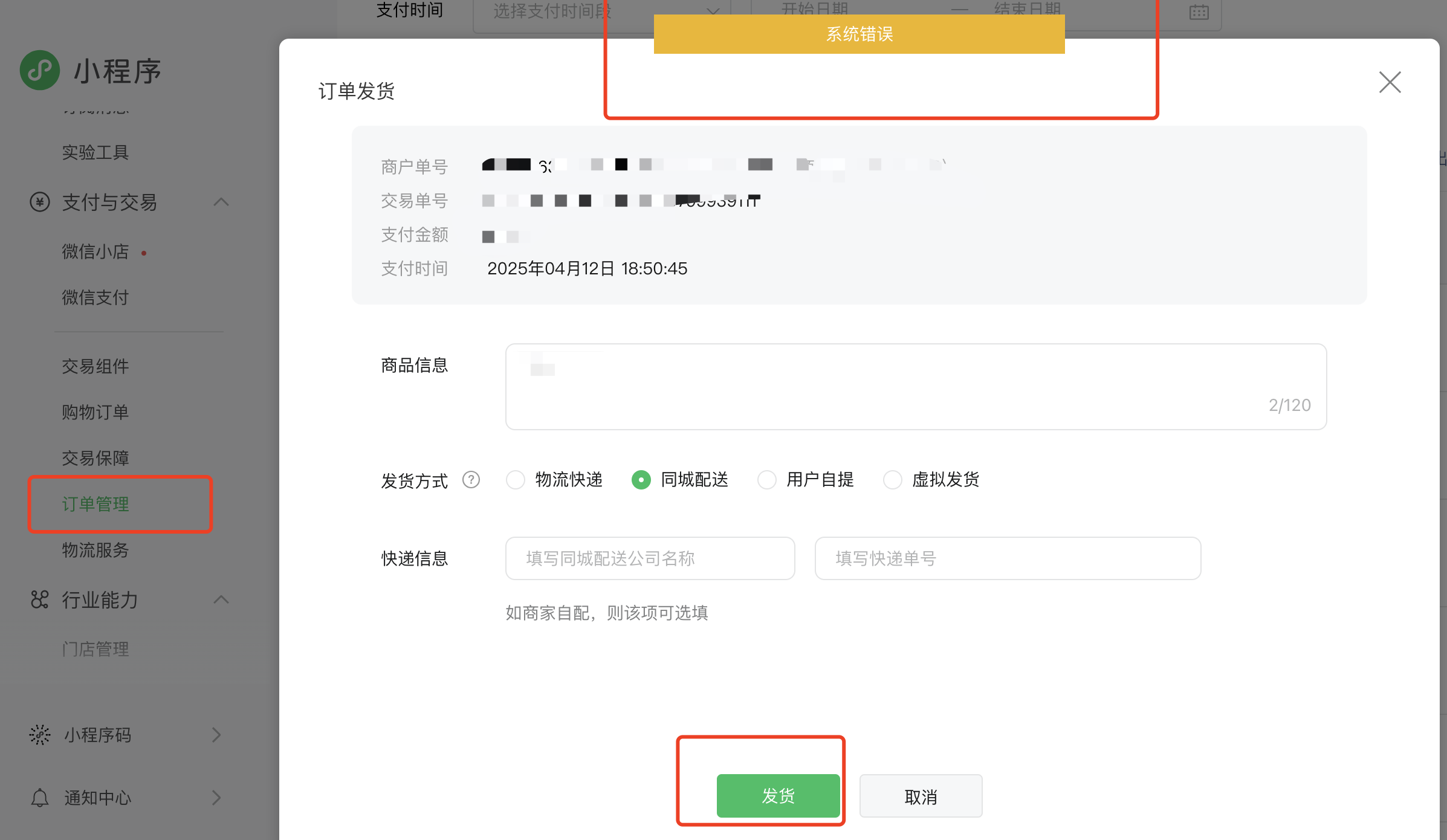Viewport: 1447px width, 840px height.
Task: Click the green mini program logo icon
Action: tap(40, 70)
